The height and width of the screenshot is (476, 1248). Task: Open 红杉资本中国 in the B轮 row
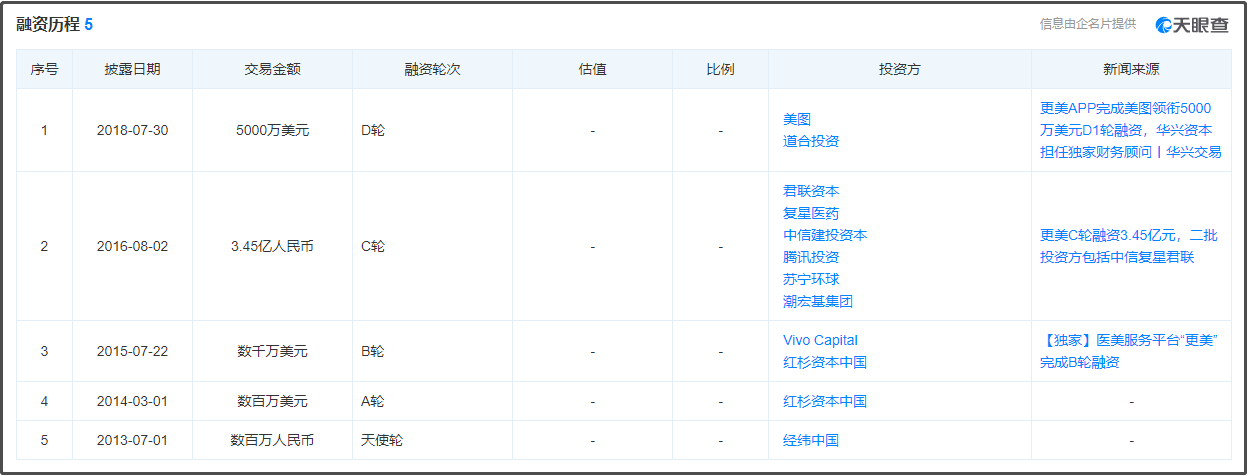click(825, 362)
